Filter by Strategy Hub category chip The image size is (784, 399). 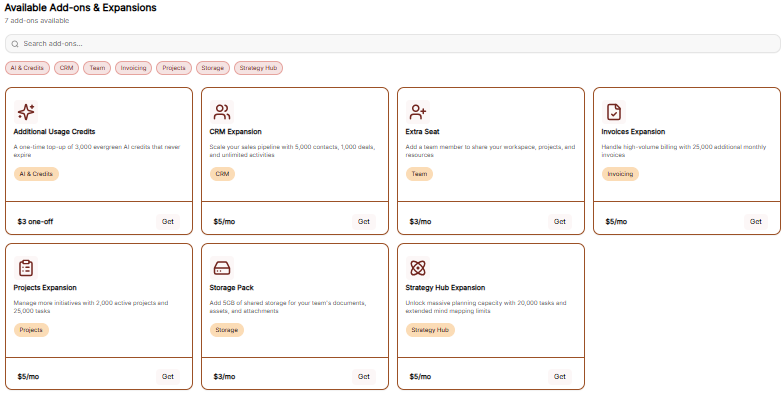(258, 68)
